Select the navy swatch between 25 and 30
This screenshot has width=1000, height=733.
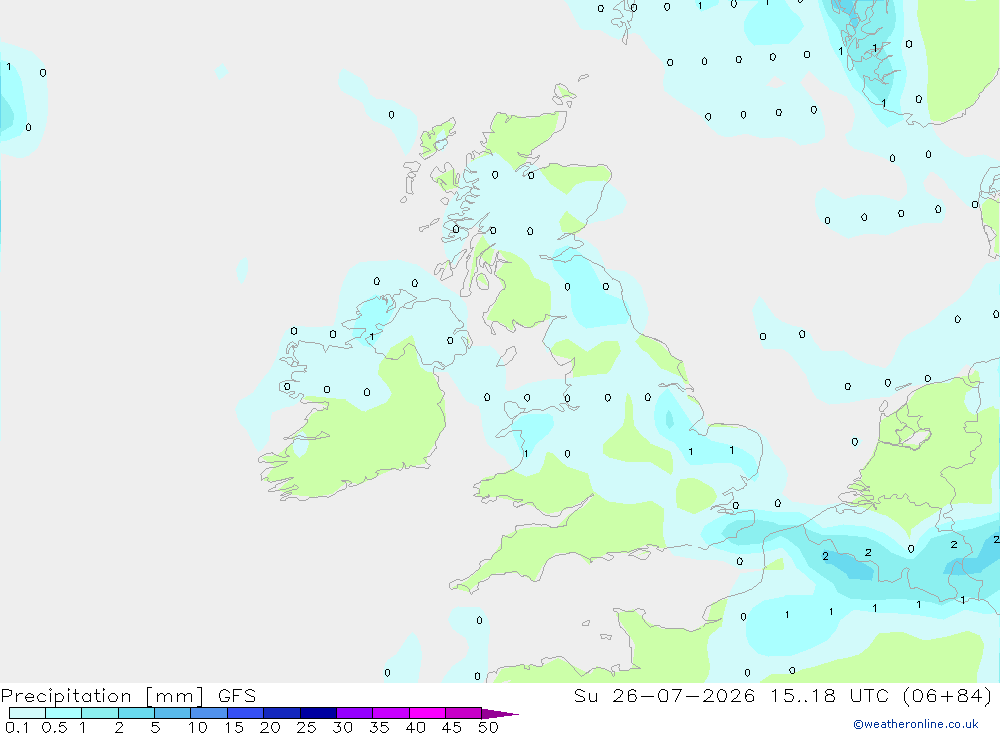coord(318,713)
